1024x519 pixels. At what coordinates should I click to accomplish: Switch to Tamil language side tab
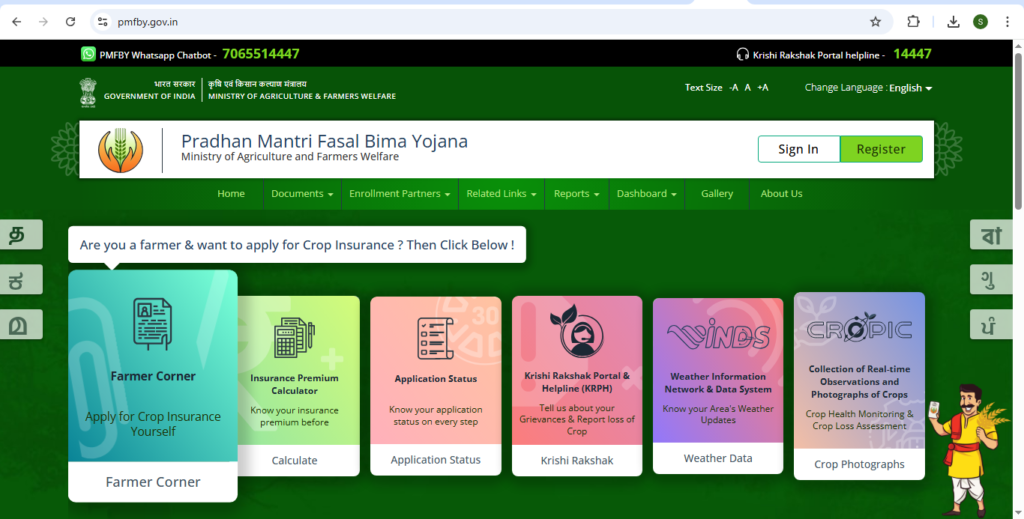tap(21, 234)
